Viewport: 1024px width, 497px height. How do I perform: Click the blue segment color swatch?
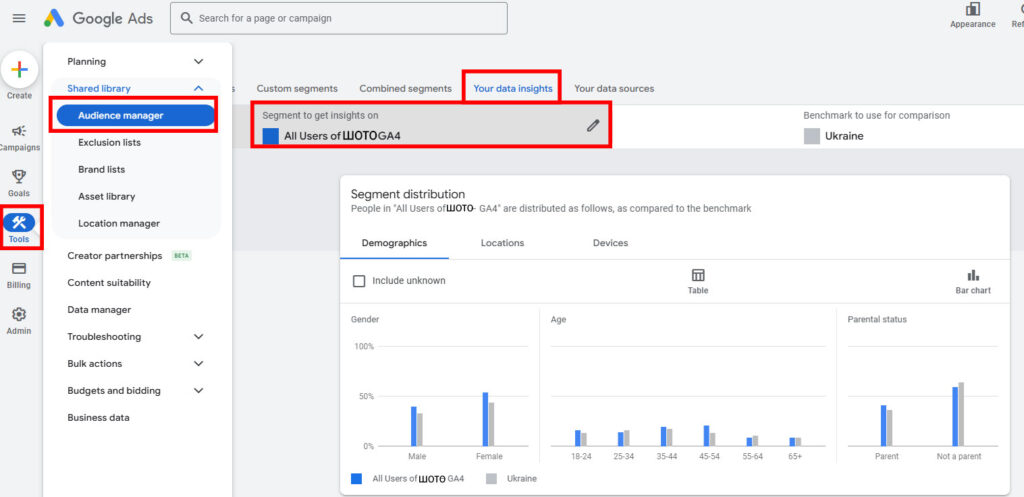270,136
